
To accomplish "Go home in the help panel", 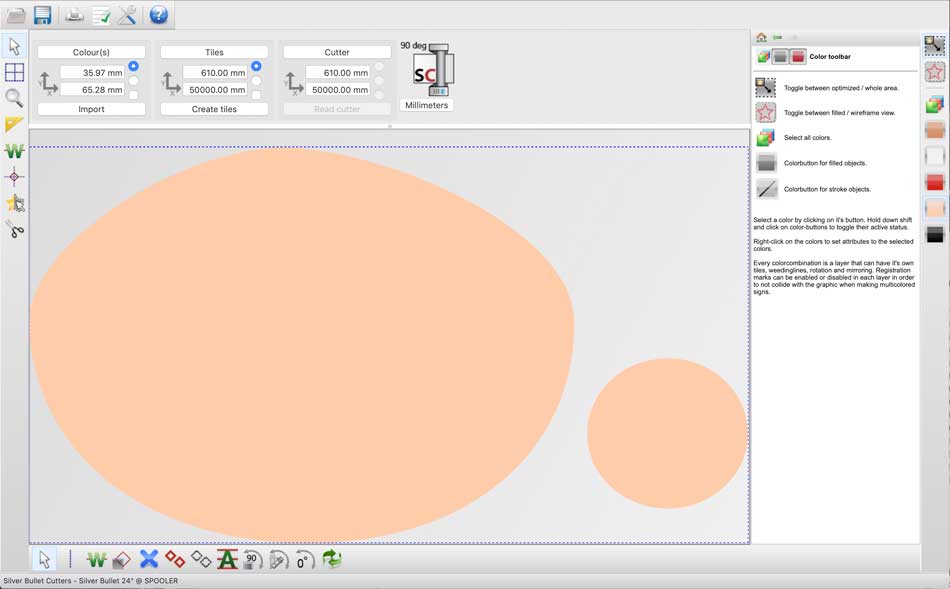I will (x=762, y=37).
